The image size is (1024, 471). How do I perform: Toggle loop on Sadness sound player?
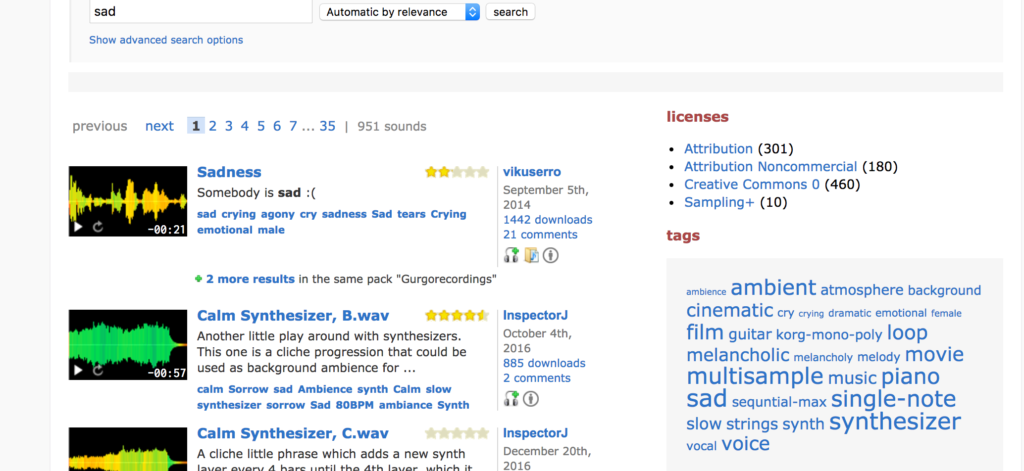98,227
